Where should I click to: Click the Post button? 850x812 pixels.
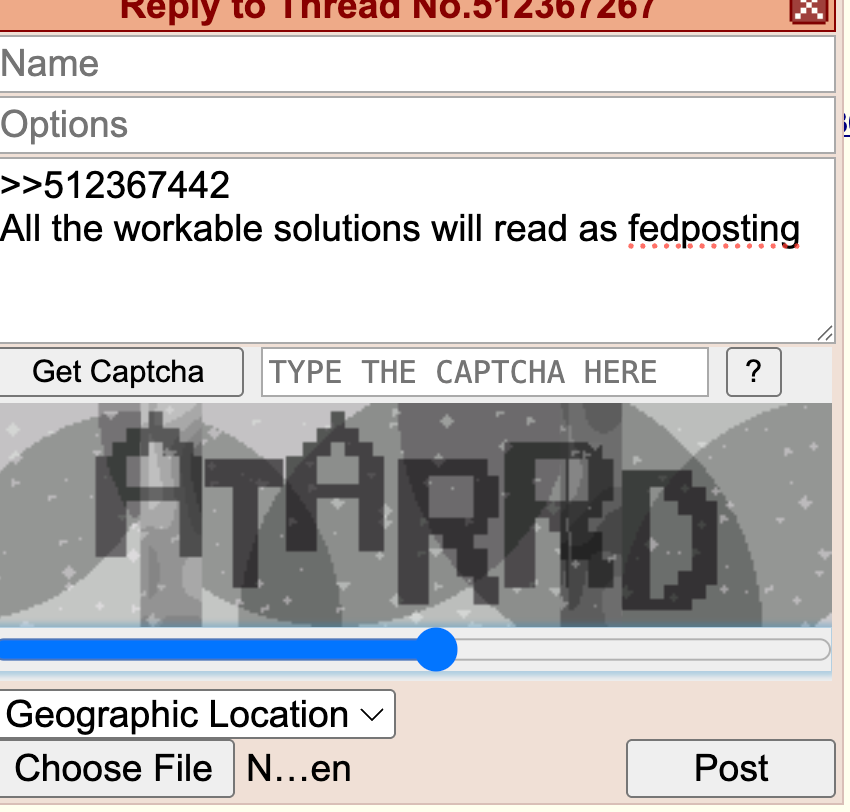pos(731,769)
